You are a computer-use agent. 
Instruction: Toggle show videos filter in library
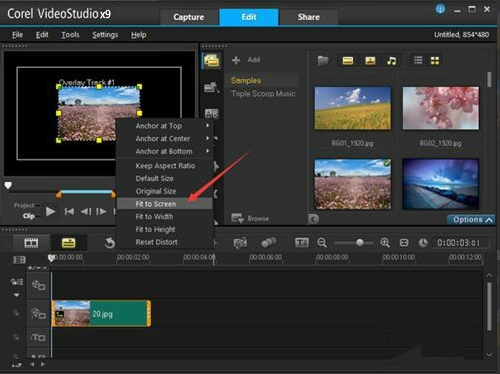tap(348, 61)
